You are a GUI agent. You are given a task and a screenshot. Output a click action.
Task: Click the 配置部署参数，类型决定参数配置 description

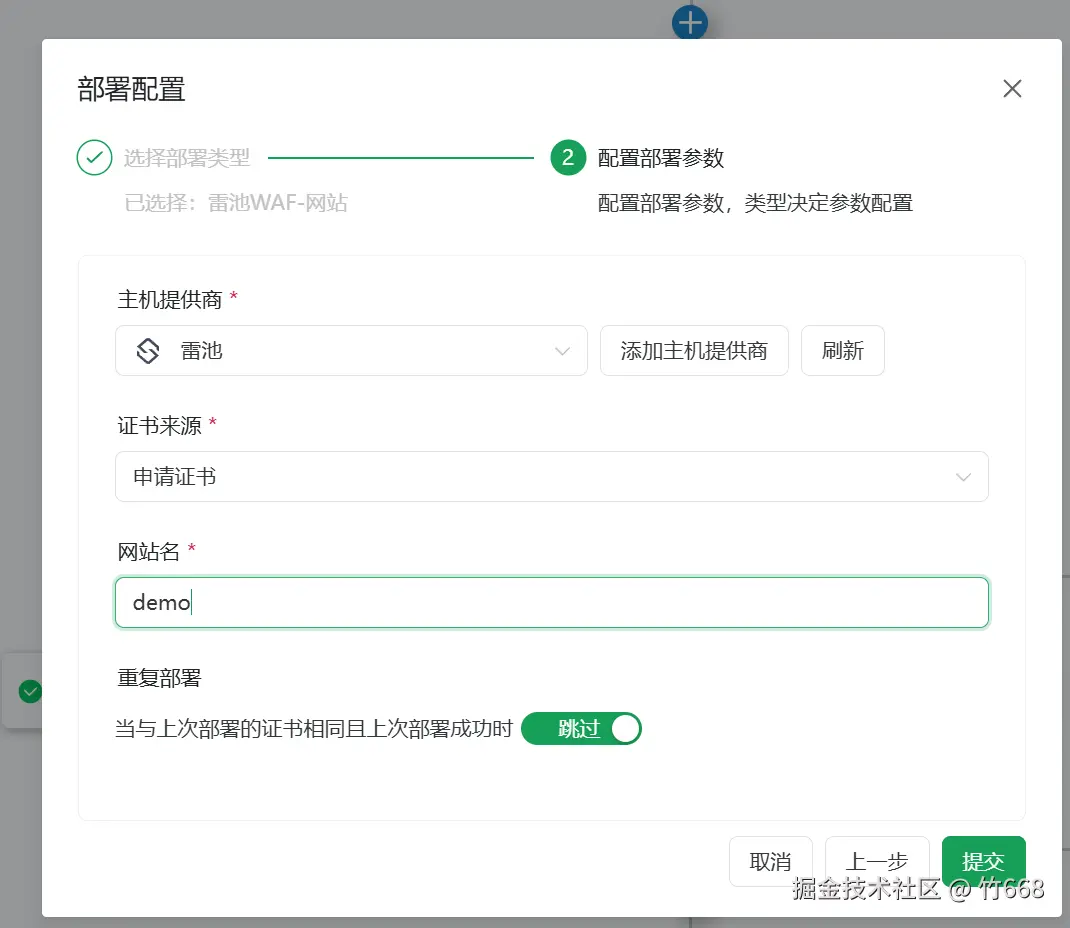tap(755, 203)
